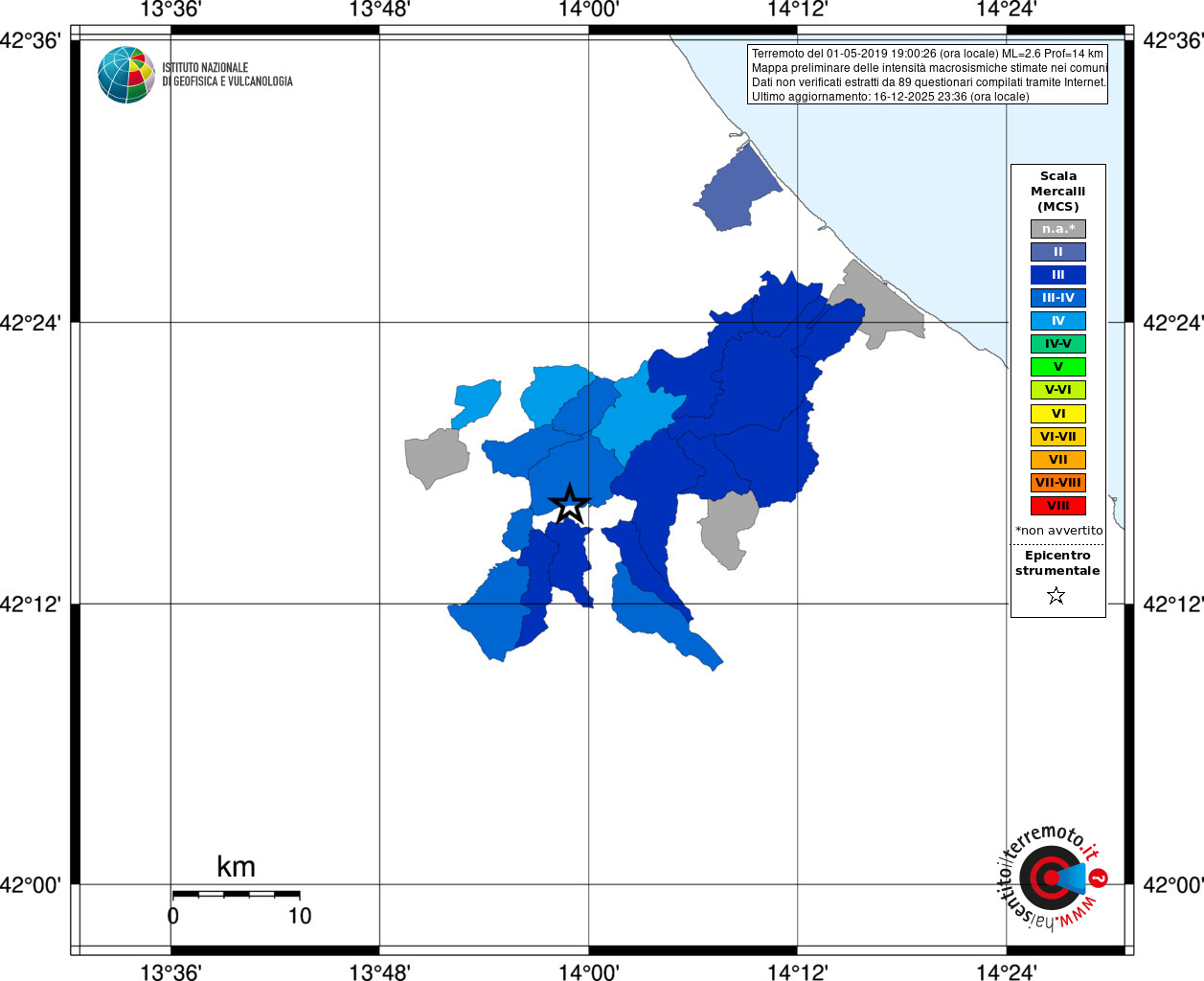The height and width of the screenshot is (981, 1204).
Task: Click the left axis label 42°24'
Action: pyautogui.click(x=30, y=323)
